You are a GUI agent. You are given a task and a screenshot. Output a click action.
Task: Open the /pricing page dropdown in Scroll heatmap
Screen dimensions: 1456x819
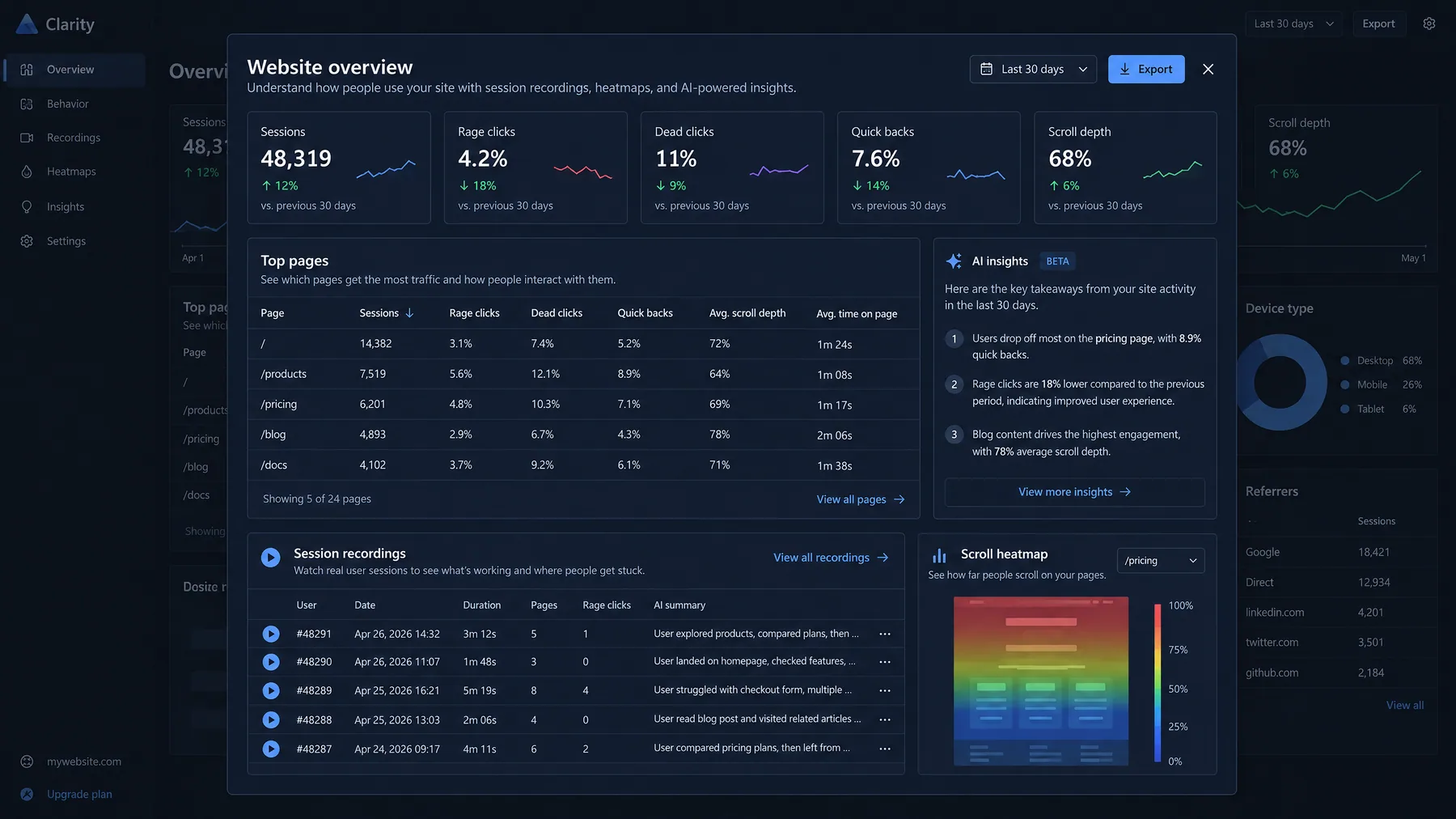[1161, 561]
